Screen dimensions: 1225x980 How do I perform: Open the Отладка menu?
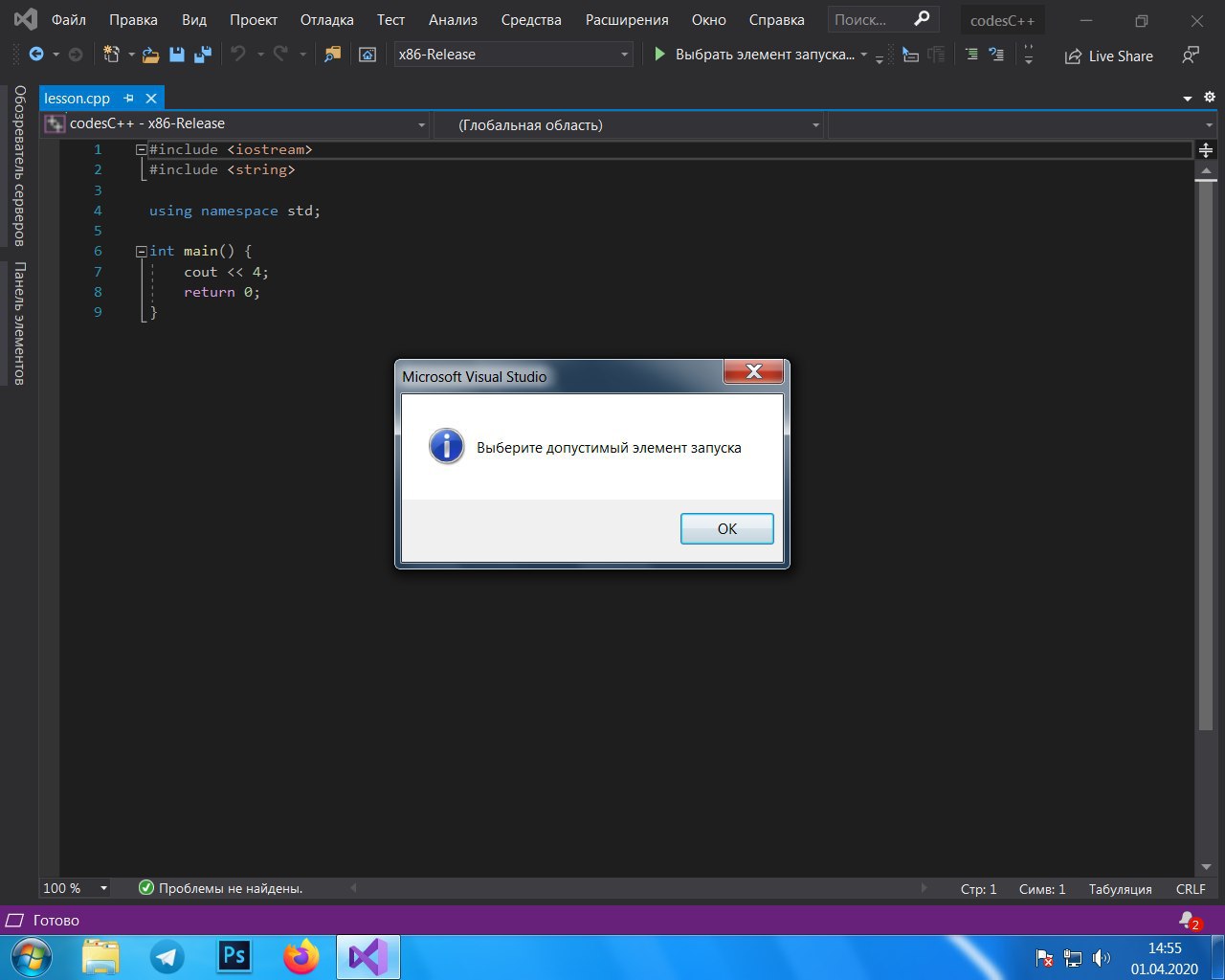coord(327,19)
